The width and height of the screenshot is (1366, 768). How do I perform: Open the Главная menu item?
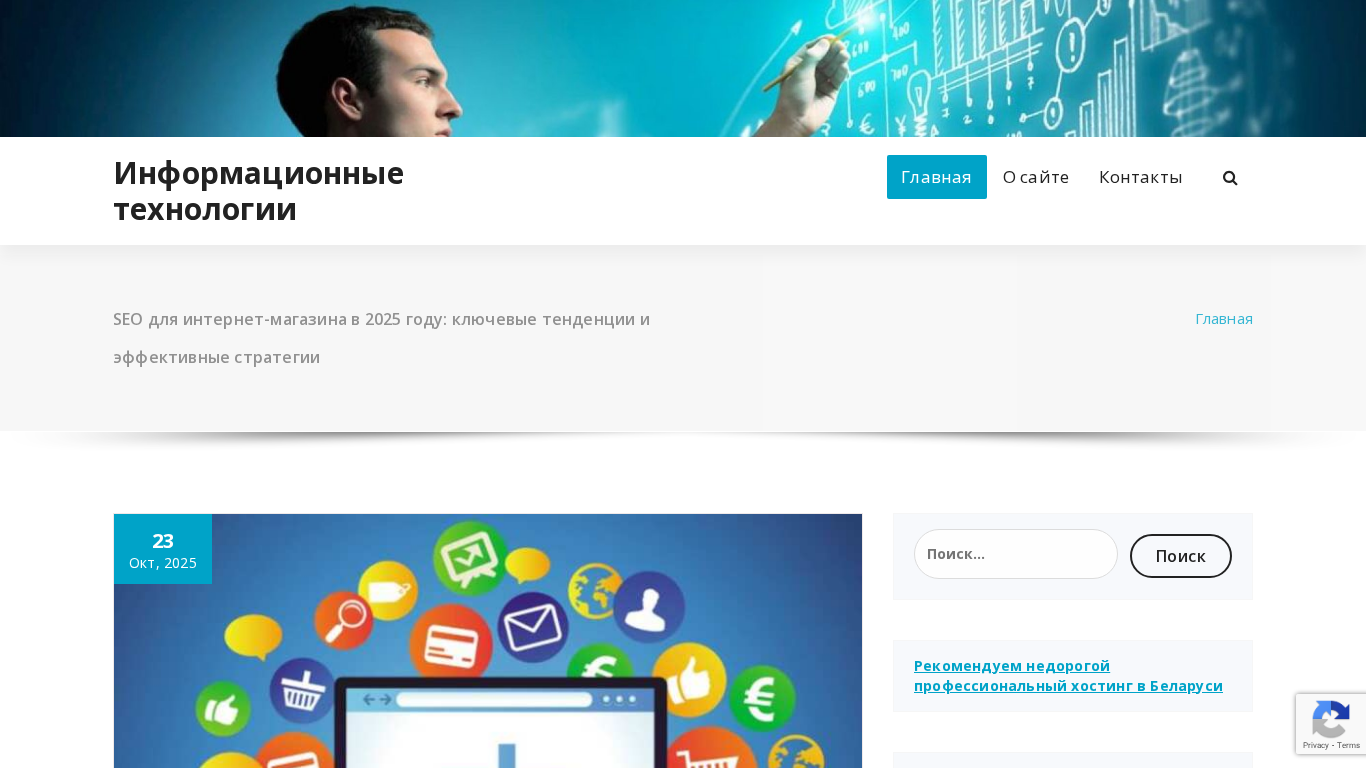click(936, 177)
